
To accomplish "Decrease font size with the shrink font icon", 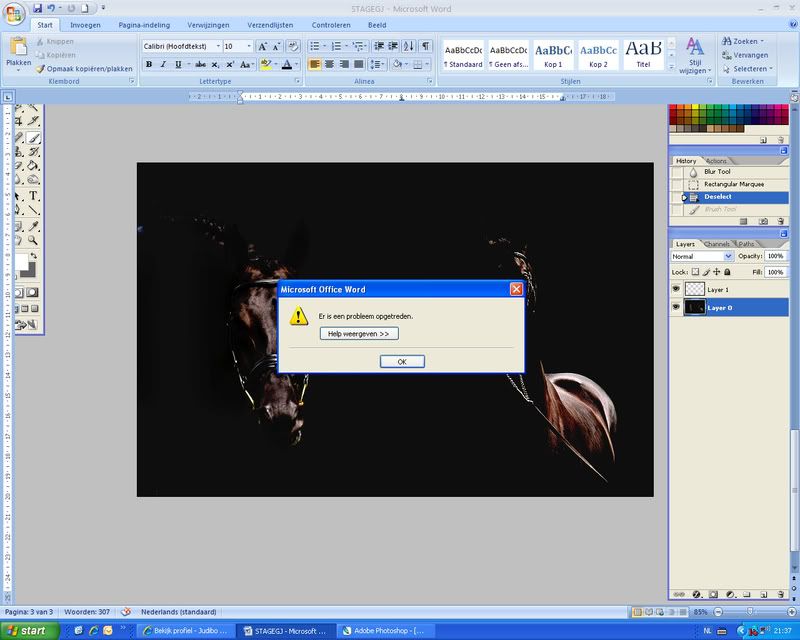I will [276, 46].
